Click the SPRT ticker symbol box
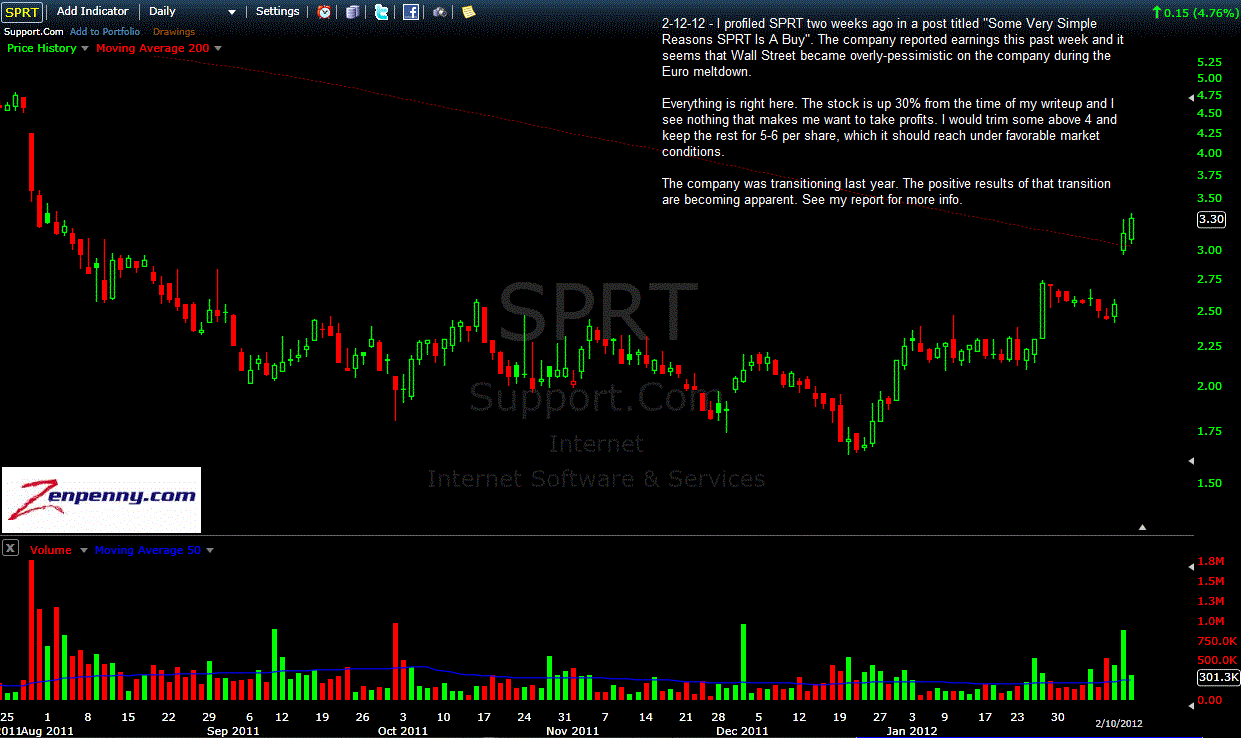The width and height of the screenshot is (1241, 738). 22,12
